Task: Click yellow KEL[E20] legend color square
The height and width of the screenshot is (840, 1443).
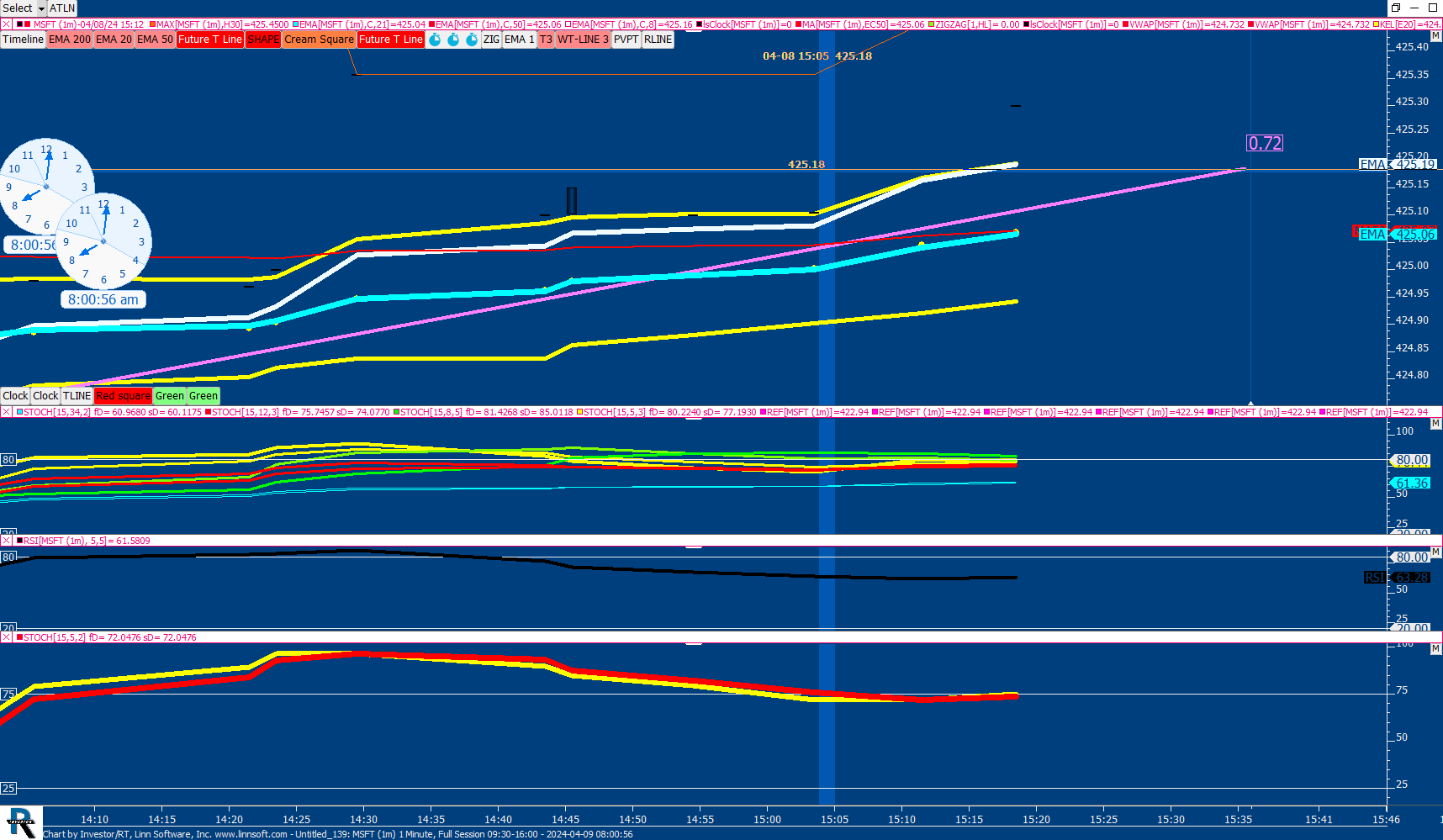Action: point(1376,24)
